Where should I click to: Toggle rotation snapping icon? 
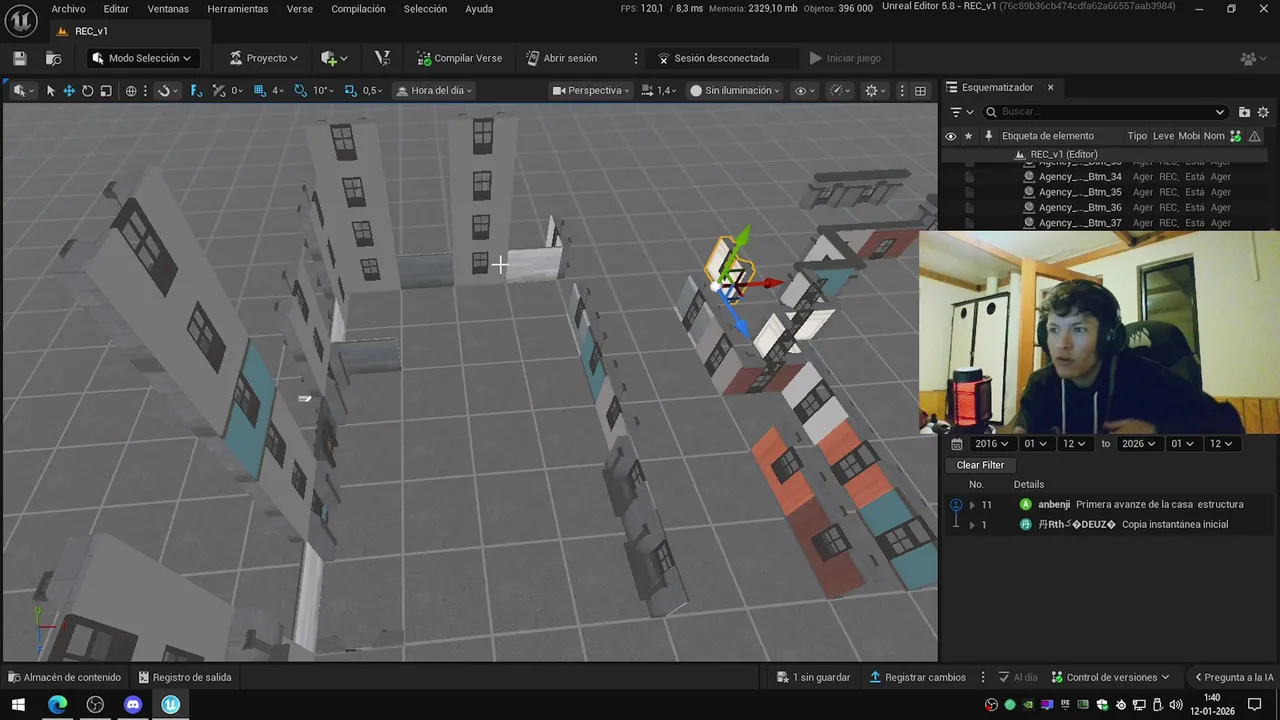coord(301,91)
